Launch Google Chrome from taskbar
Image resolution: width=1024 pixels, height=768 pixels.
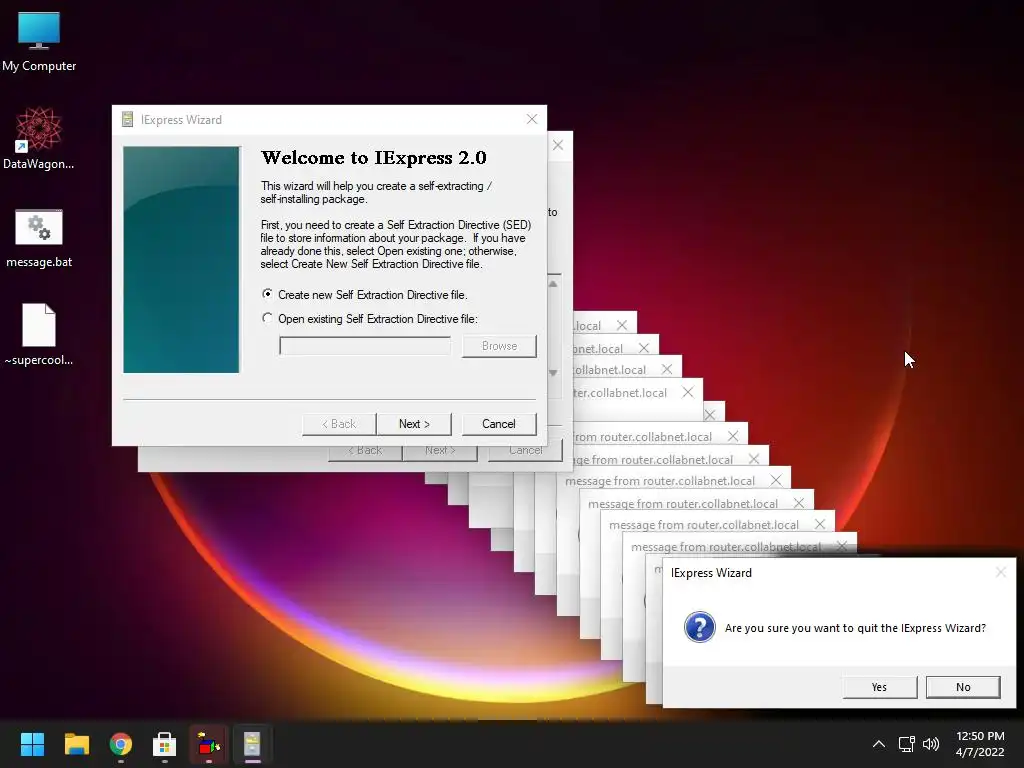coord(121,744)
